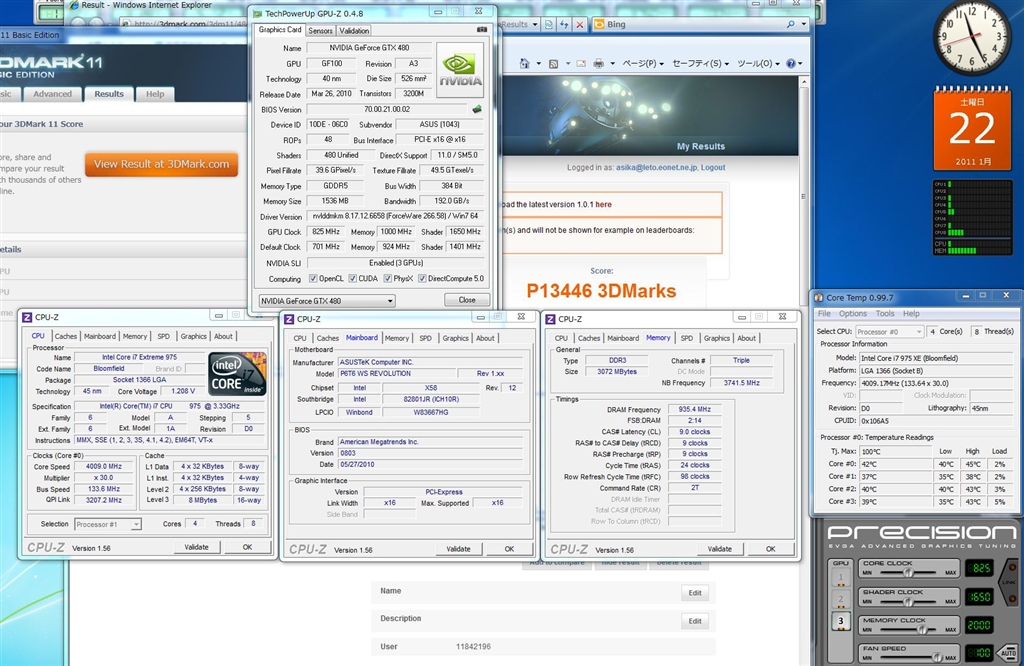
Task: Click View Result at 3DMark.com button
Action: coord(161,164)
